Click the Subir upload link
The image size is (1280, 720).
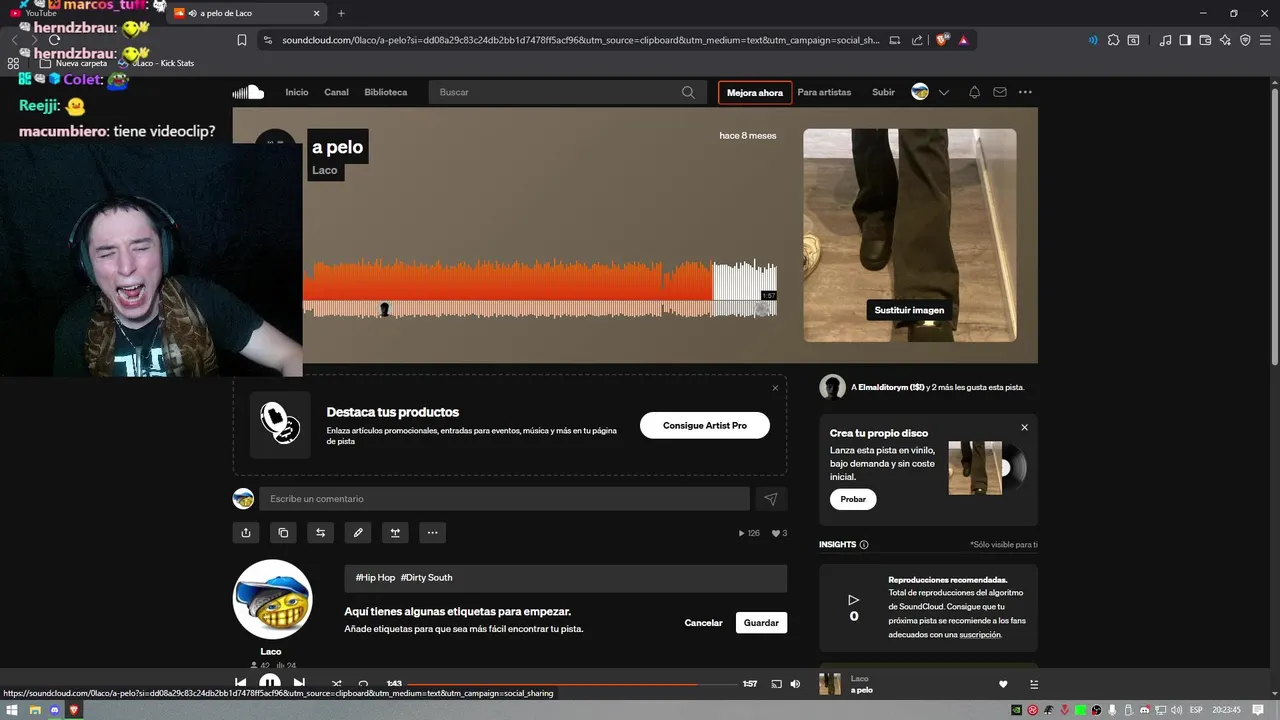click(883, 92)
